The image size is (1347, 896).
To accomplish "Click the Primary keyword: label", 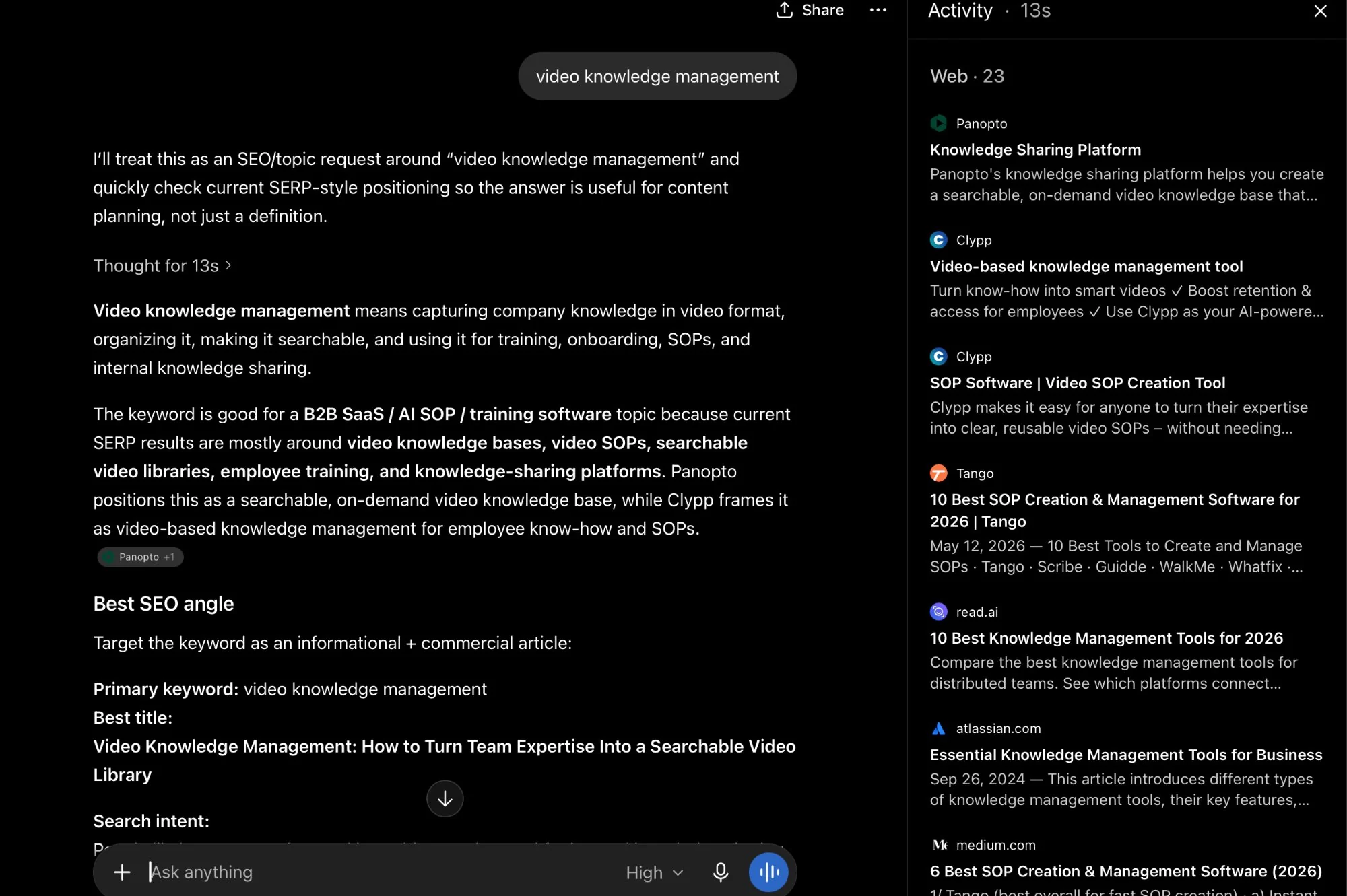I will [166, 689].
